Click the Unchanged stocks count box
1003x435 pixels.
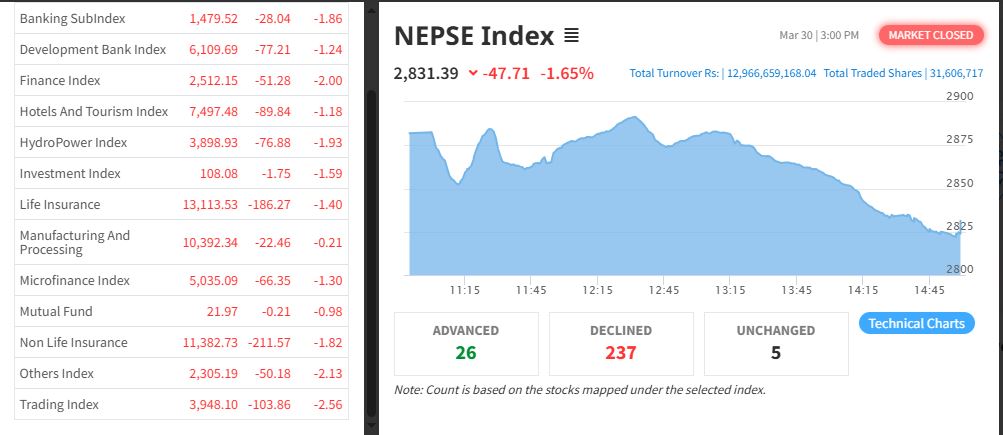pyautogui.click(x=776, y=343)
